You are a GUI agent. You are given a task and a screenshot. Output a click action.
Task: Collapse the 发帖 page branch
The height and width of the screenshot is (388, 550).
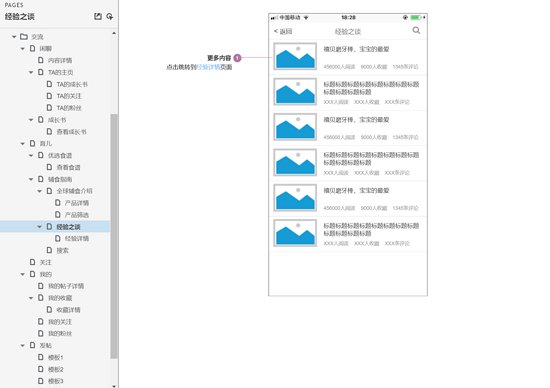coord(22,346)
